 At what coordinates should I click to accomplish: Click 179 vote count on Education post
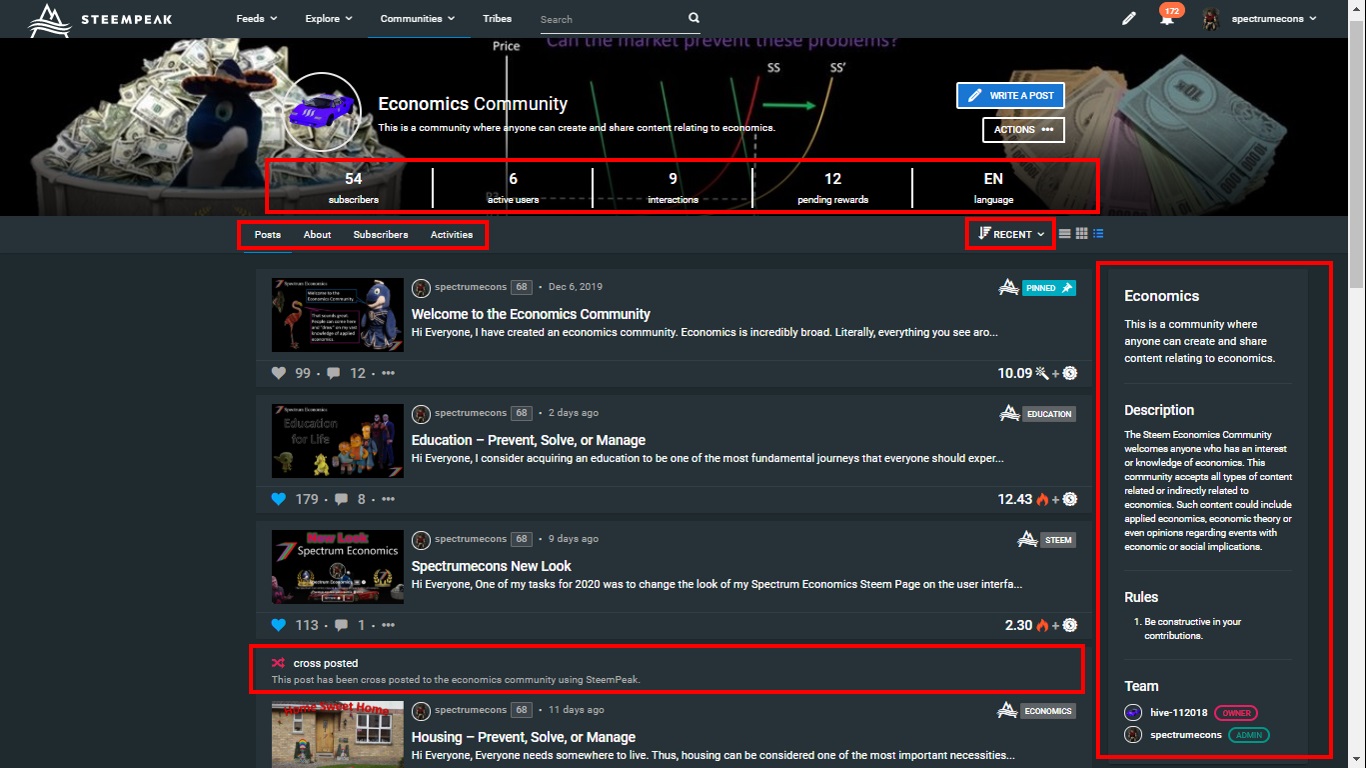click(x=307, y=499)
